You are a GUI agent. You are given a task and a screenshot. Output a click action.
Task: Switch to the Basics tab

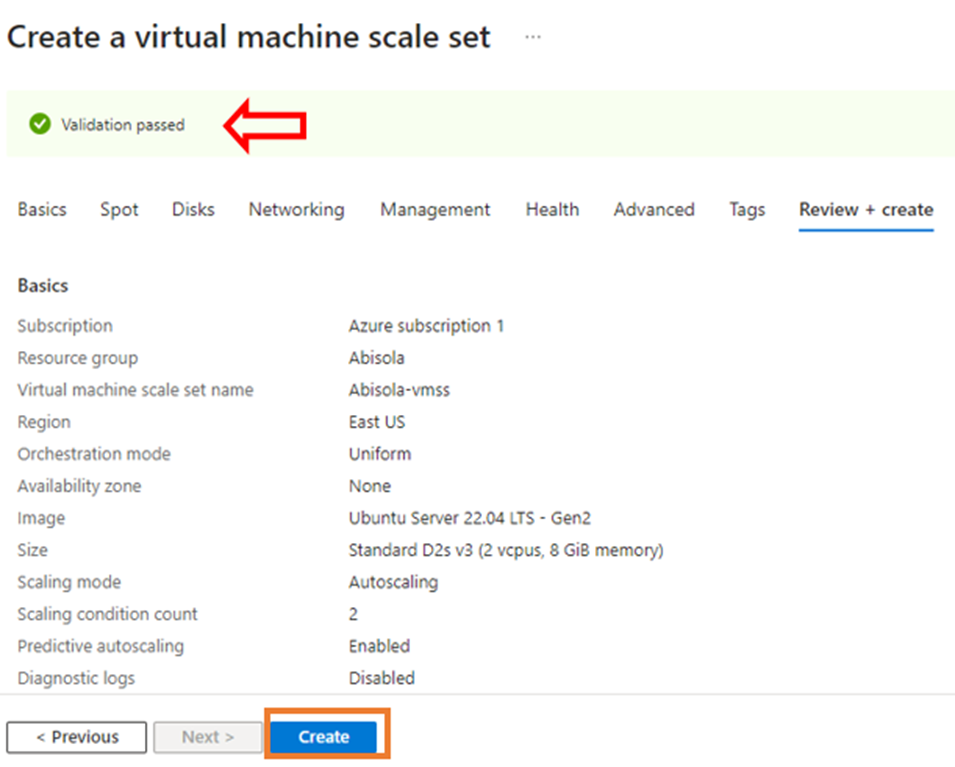(42, 210)
